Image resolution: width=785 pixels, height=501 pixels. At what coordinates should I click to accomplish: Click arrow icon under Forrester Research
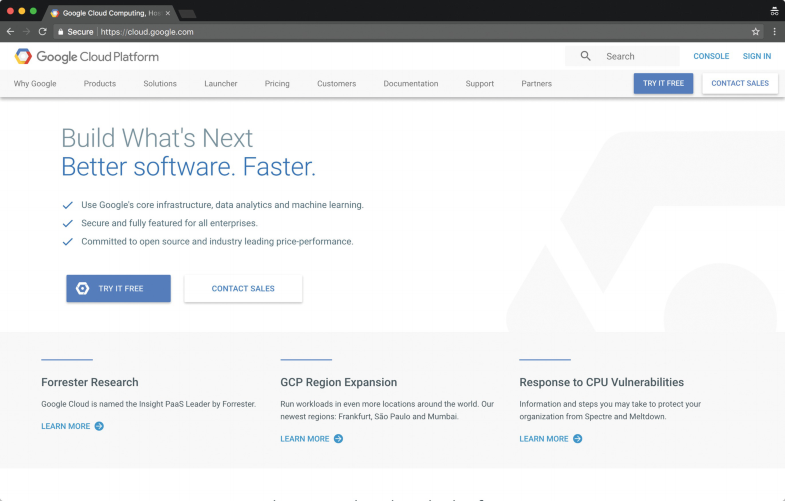coord(99,426)
